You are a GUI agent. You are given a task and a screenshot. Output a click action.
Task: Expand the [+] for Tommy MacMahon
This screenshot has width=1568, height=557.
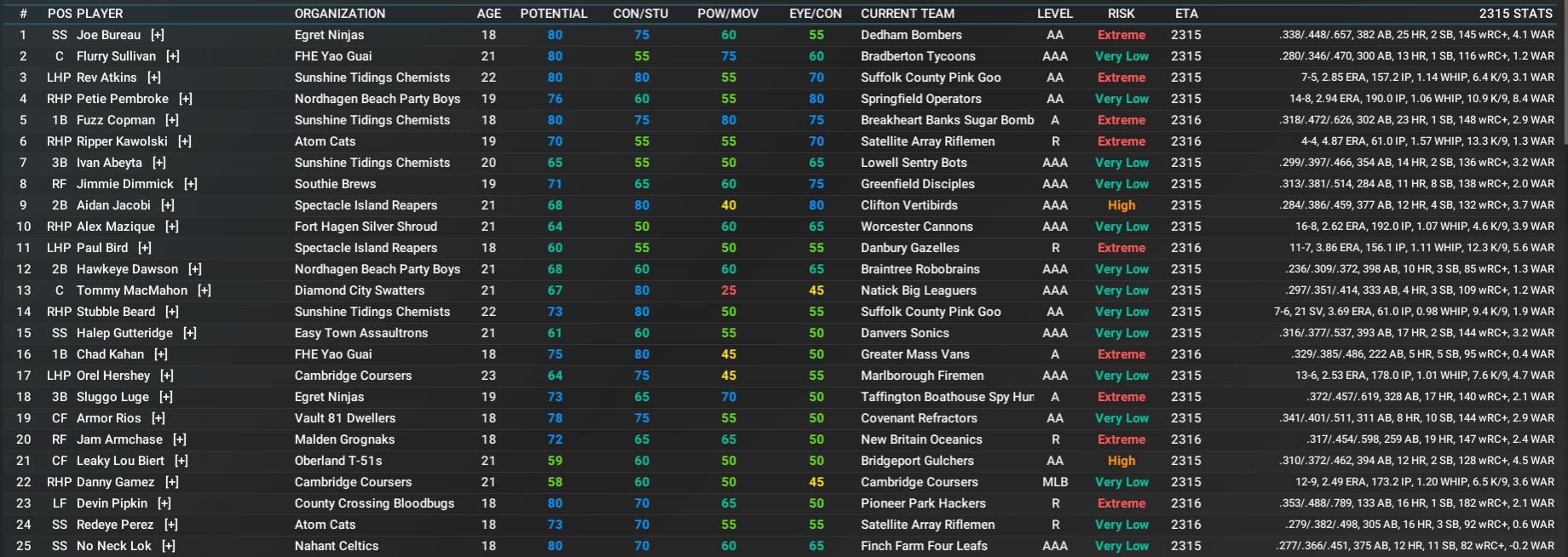[x=204, y=290]
